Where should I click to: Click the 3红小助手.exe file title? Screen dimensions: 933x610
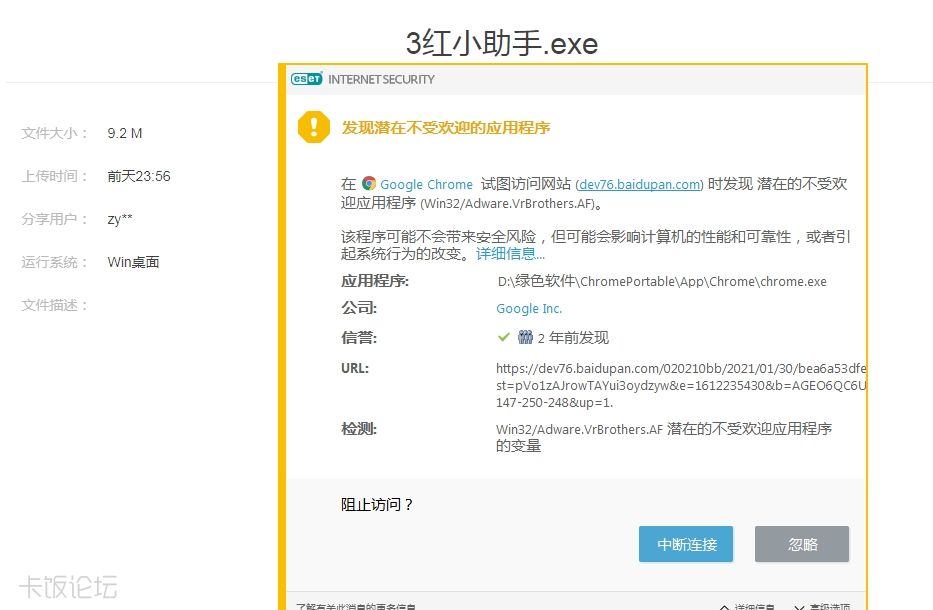click(x=501, y=44)
